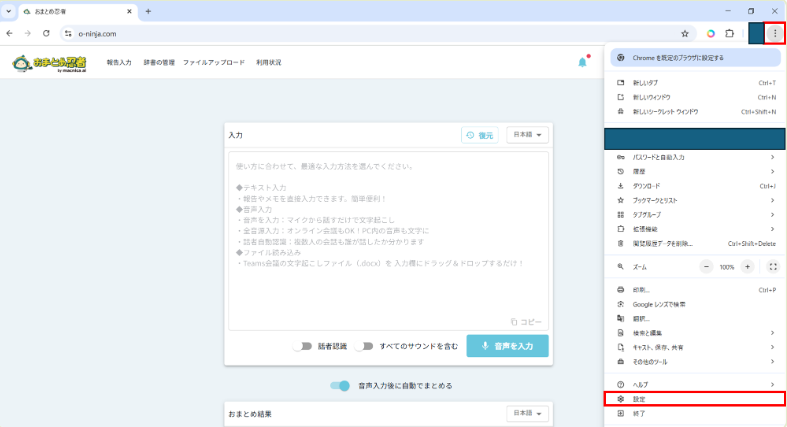787x427 pixels.
Task: Decrease zoom with the minus button
Action: coord(706,267)
